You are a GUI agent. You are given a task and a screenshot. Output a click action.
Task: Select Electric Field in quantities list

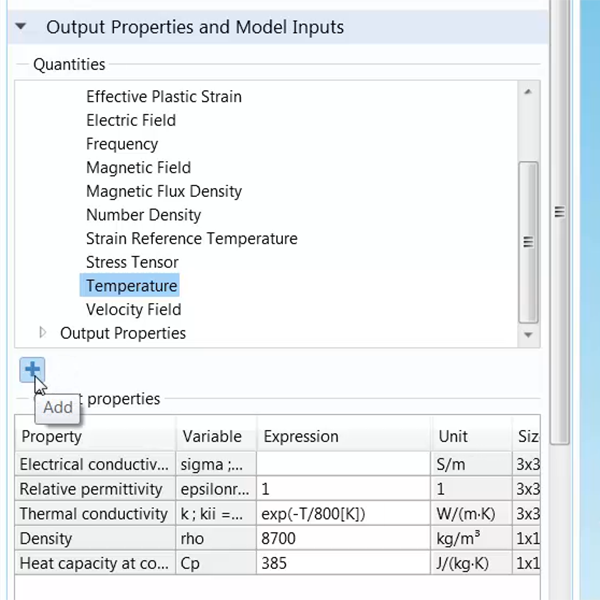tap(130, 120)
